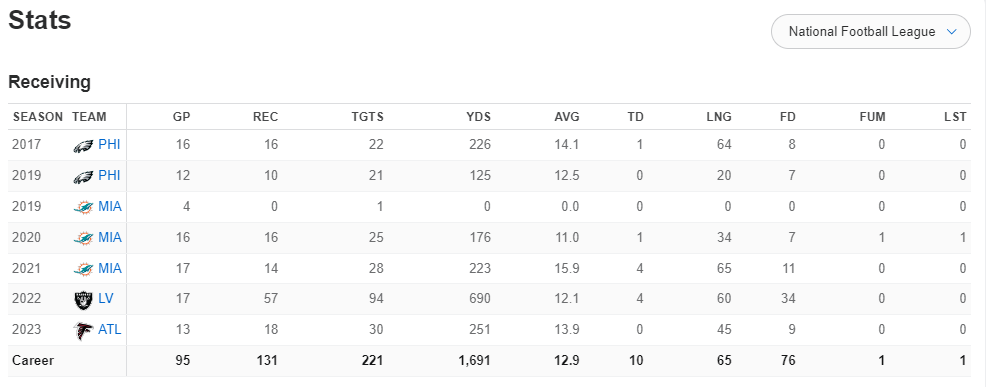The height and width of the screenshot is (387, 986).
Task: Click the Dolphins logo in the 2019 MIA row
Action: (83, 207)
